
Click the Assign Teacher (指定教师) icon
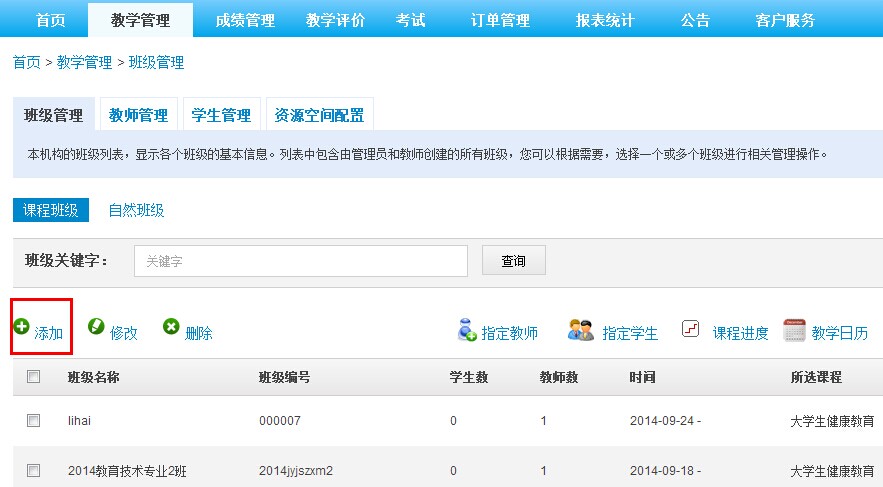(466, 329)
